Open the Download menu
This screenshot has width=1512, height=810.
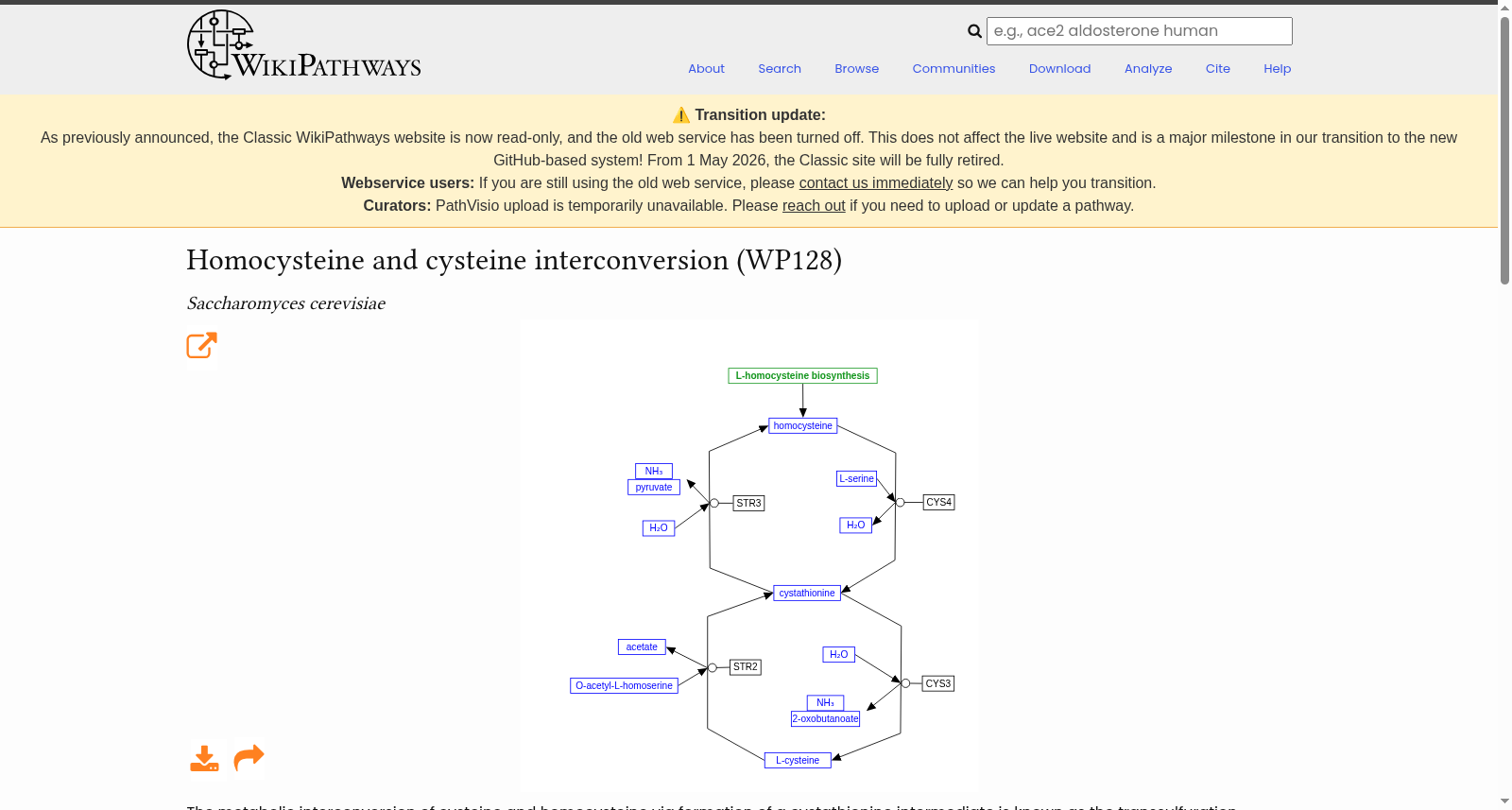pos(1059,69)
